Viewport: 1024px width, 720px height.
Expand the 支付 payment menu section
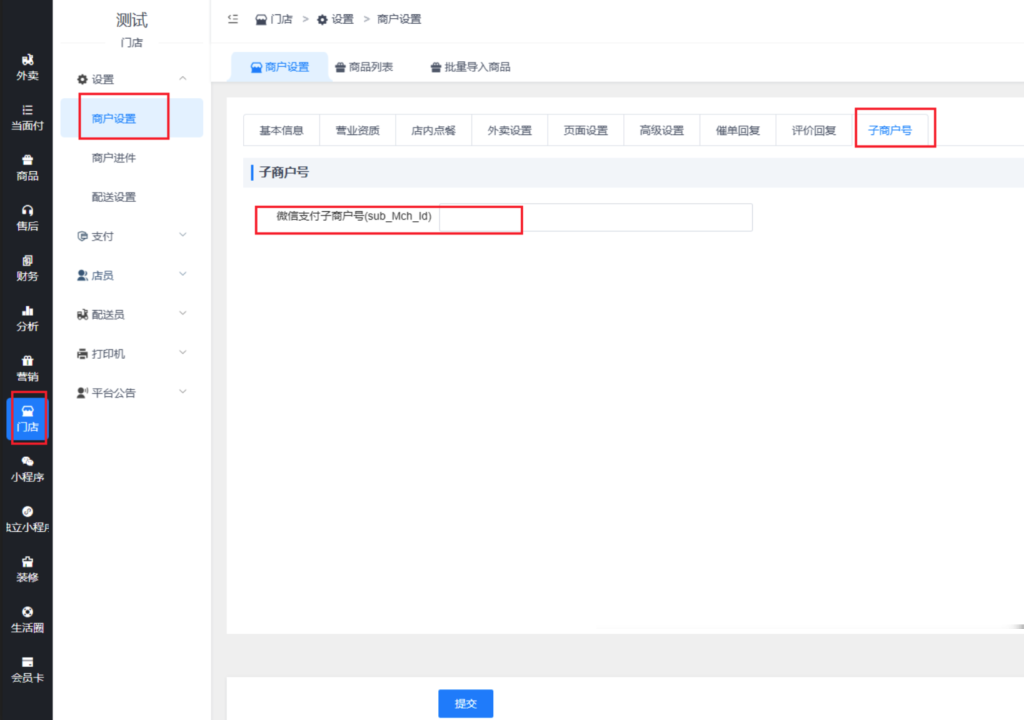point(132,236)
